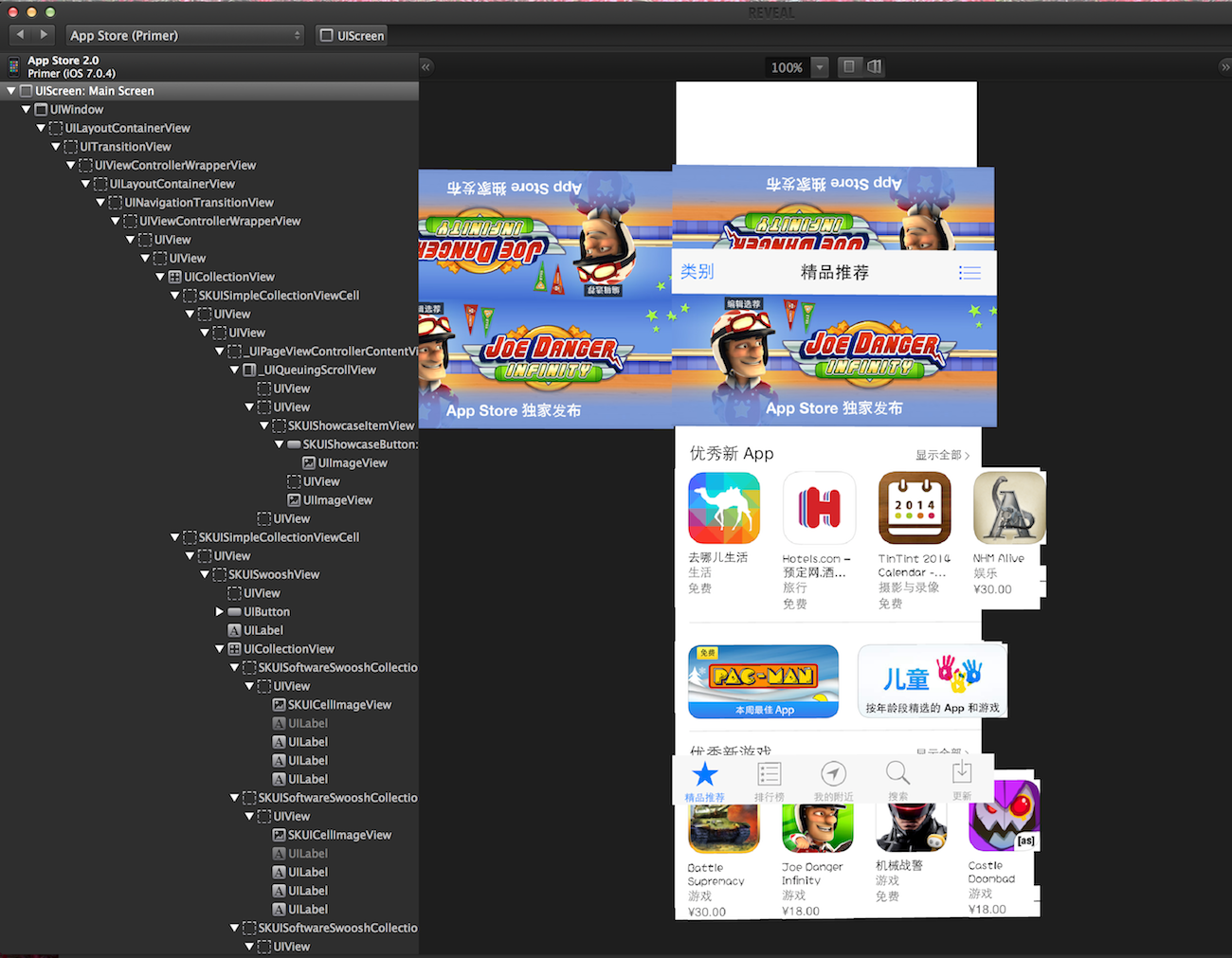Select the Joe Danger Infinity game icon below tab bar
Image resolution: width=1232 pixels, height=958 pixels.
[817, 827]
